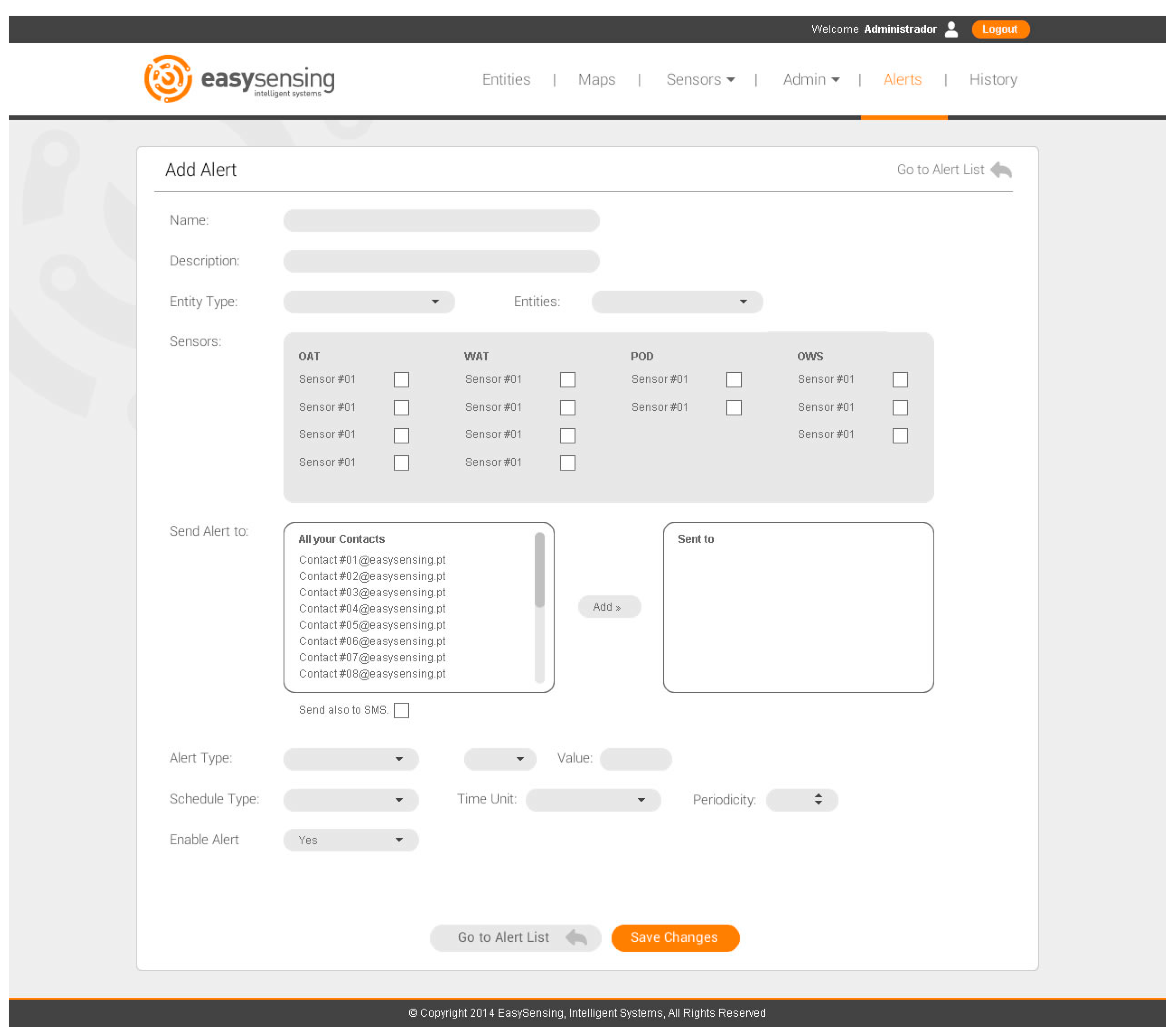Click the Periodicity up/down stepper arrows
Screen dimensions: 1175x1036
coord(818,800)
